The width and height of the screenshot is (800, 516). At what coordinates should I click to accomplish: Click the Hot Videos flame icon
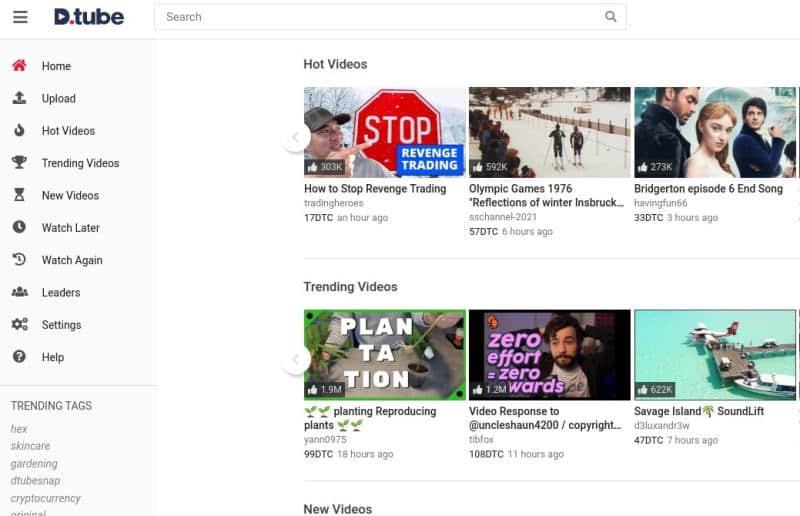point(19,131)
